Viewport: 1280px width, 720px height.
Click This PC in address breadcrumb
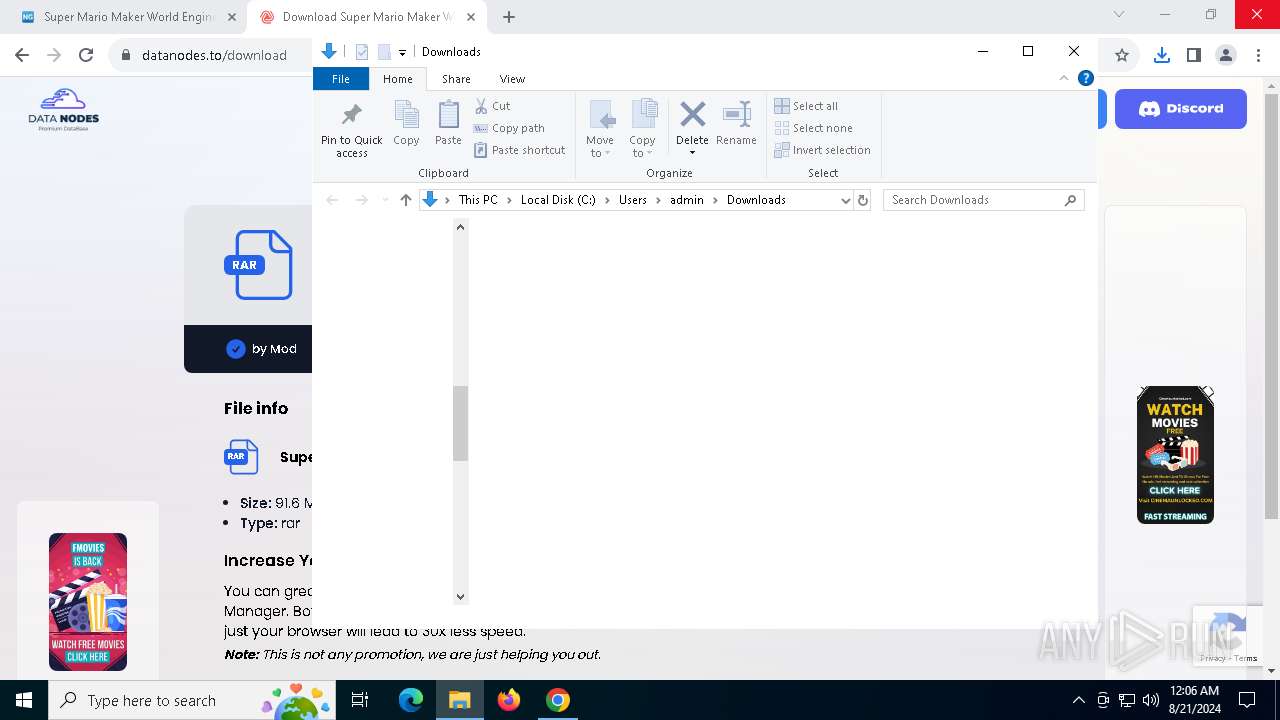[x=478, y=200]
